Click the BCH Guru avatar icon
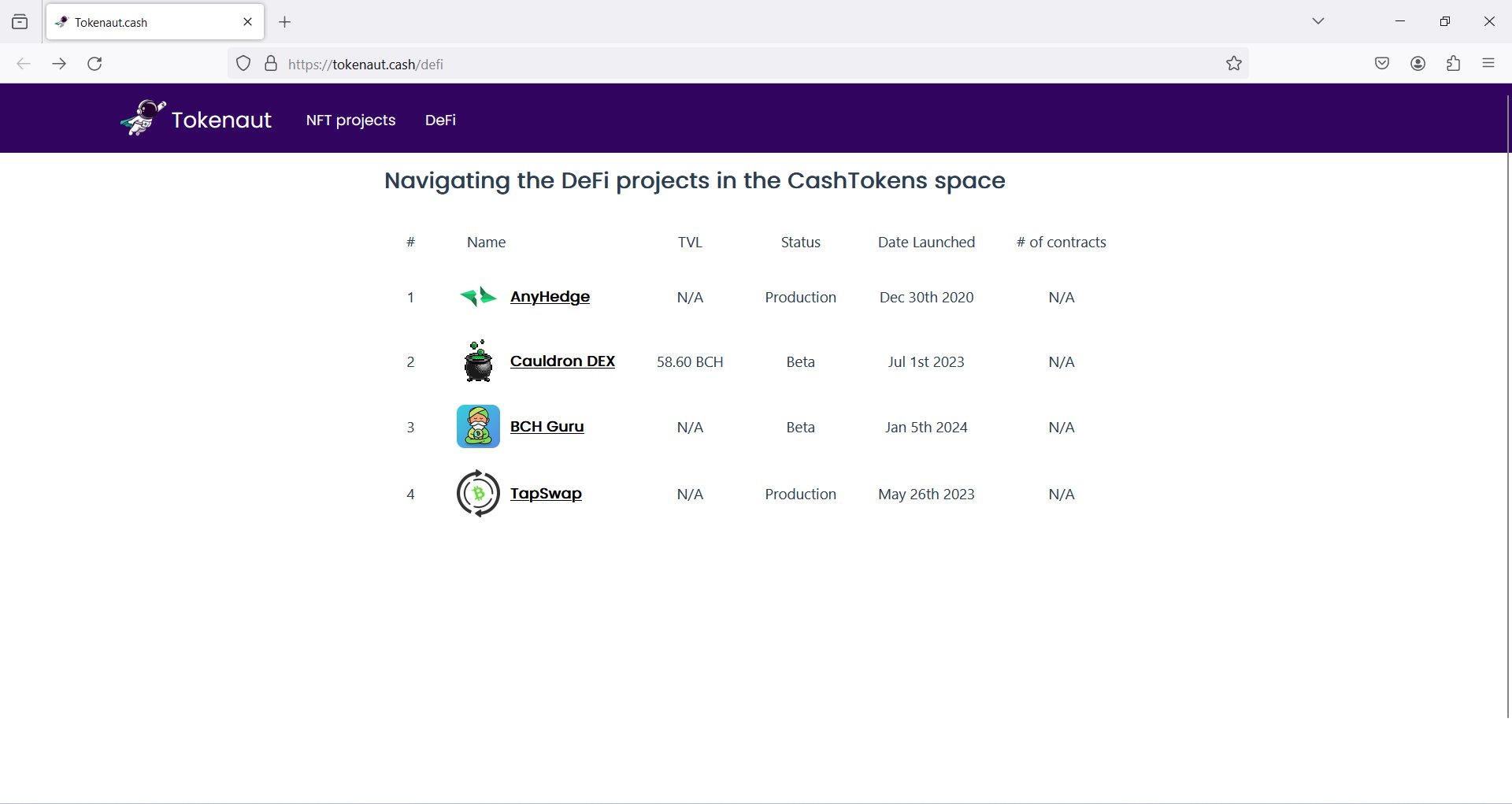Screen dimensions: 1512x804 [478, 426]
